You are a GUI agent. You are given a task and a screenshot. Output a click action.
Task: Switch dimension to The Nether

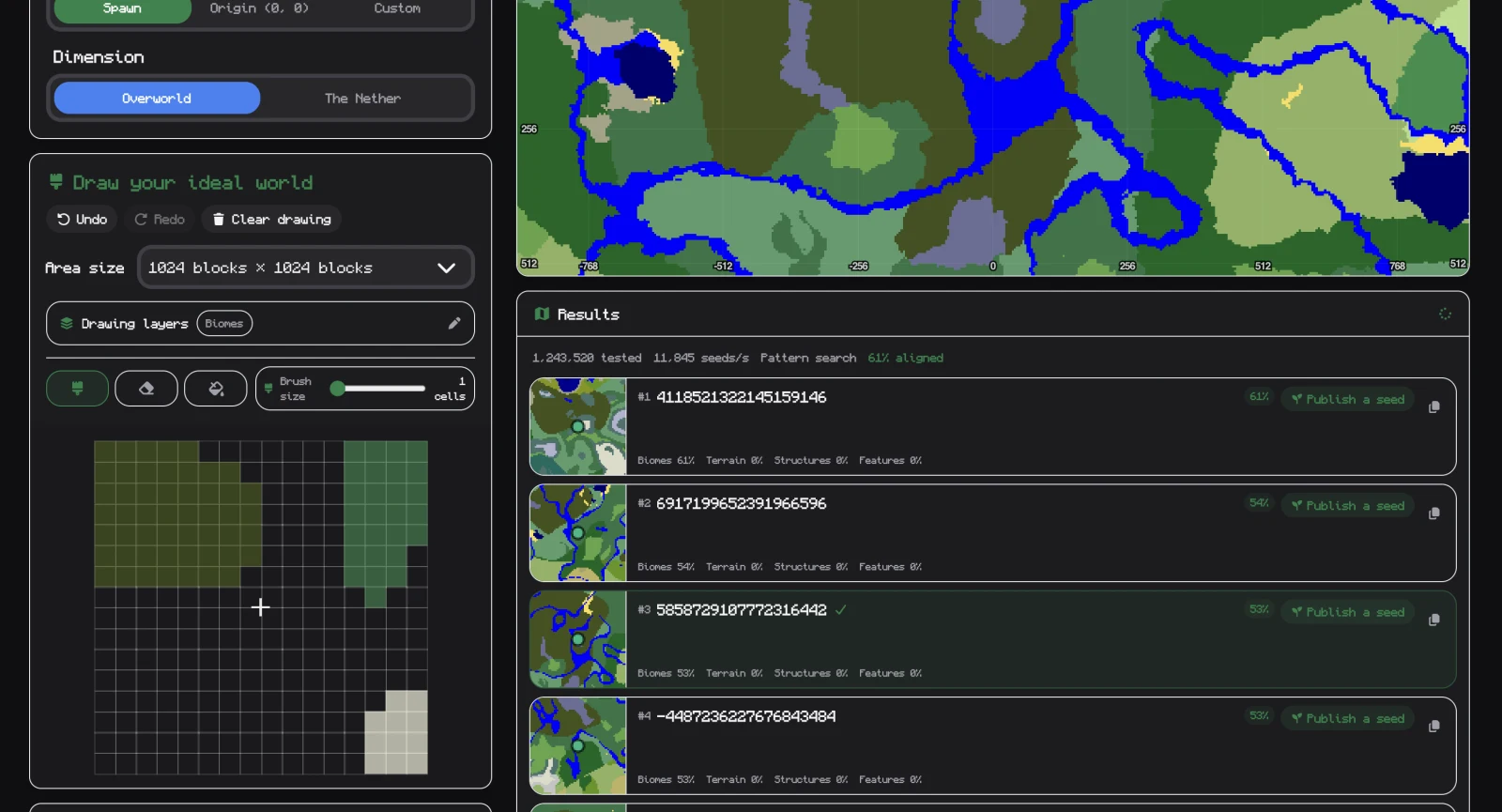362,98
